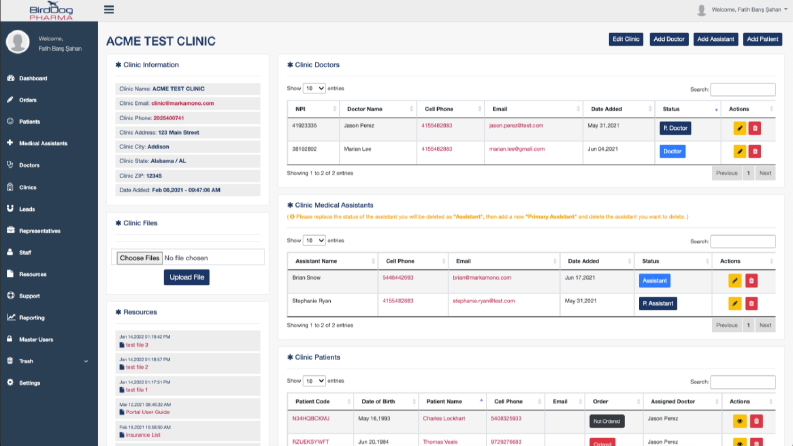Image resolution: width=793 pixels, height=446 pixels.
Task: Delete assistant Stephanie Ryan with trash icon
Action: [x=751, y=303]
